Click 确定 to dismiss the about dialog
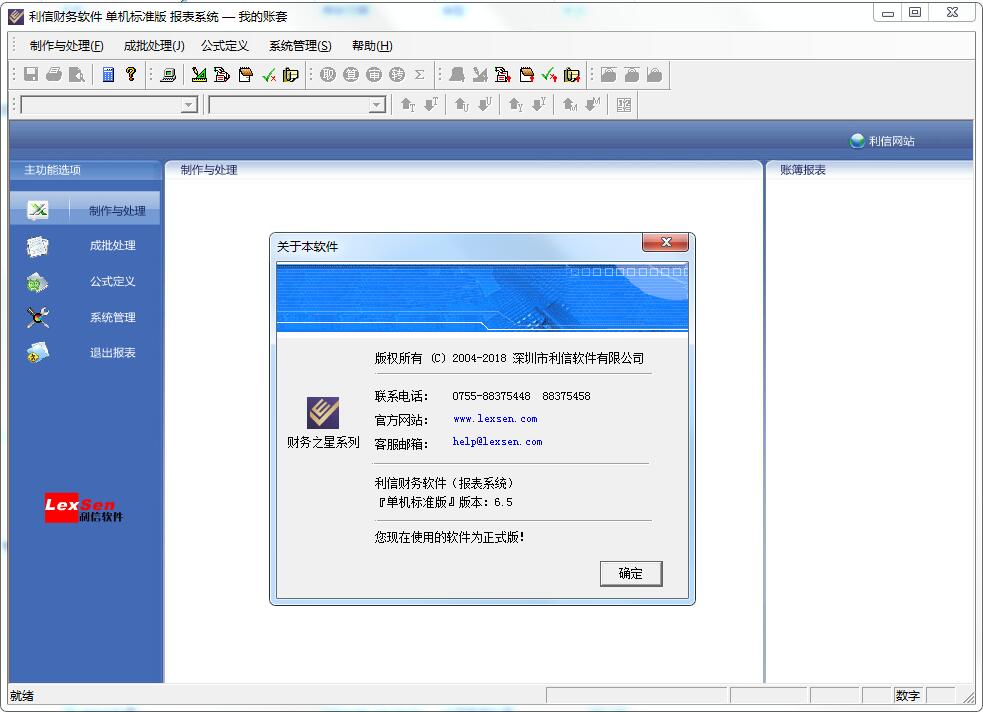 click(x=631, y=573)
